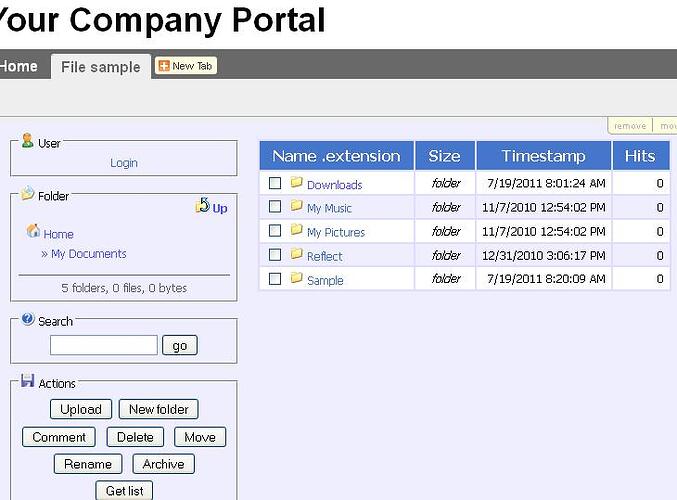
Task: Click the Archive button
Action: 163,464
